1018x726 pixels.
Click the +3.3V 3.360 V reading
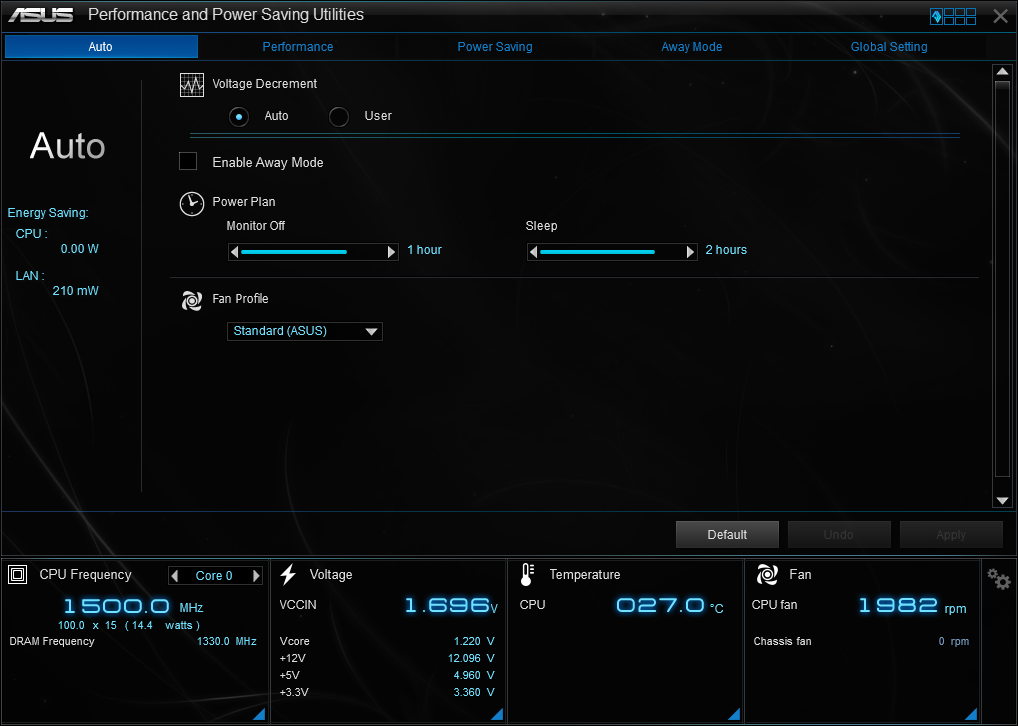coord(474,692)
